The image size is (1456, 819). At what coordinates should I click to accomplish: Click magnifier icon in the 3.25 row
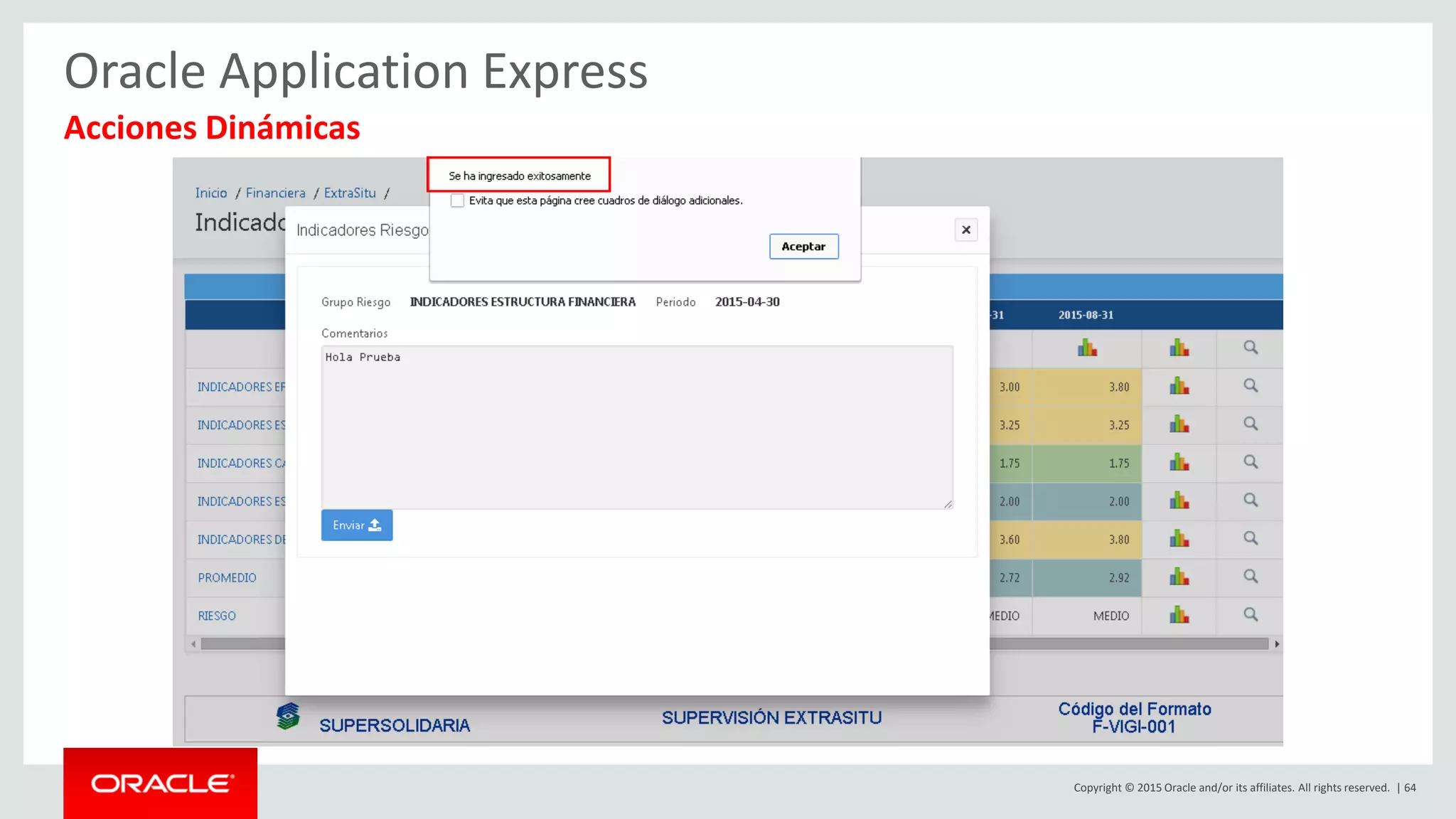[x=1251, y=424]
